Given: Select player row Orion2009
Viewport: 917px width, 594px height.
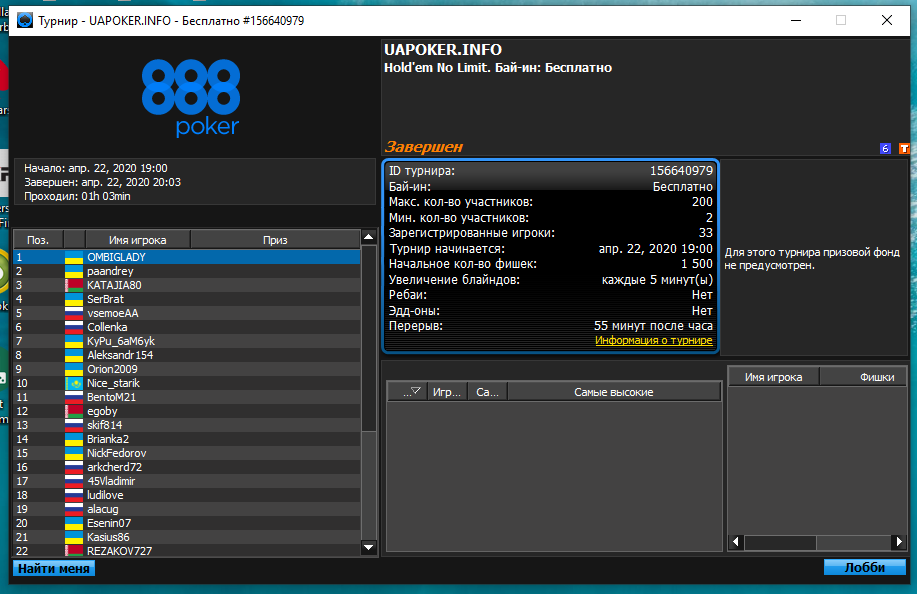Looking at the screenshot, I should 187,369.
